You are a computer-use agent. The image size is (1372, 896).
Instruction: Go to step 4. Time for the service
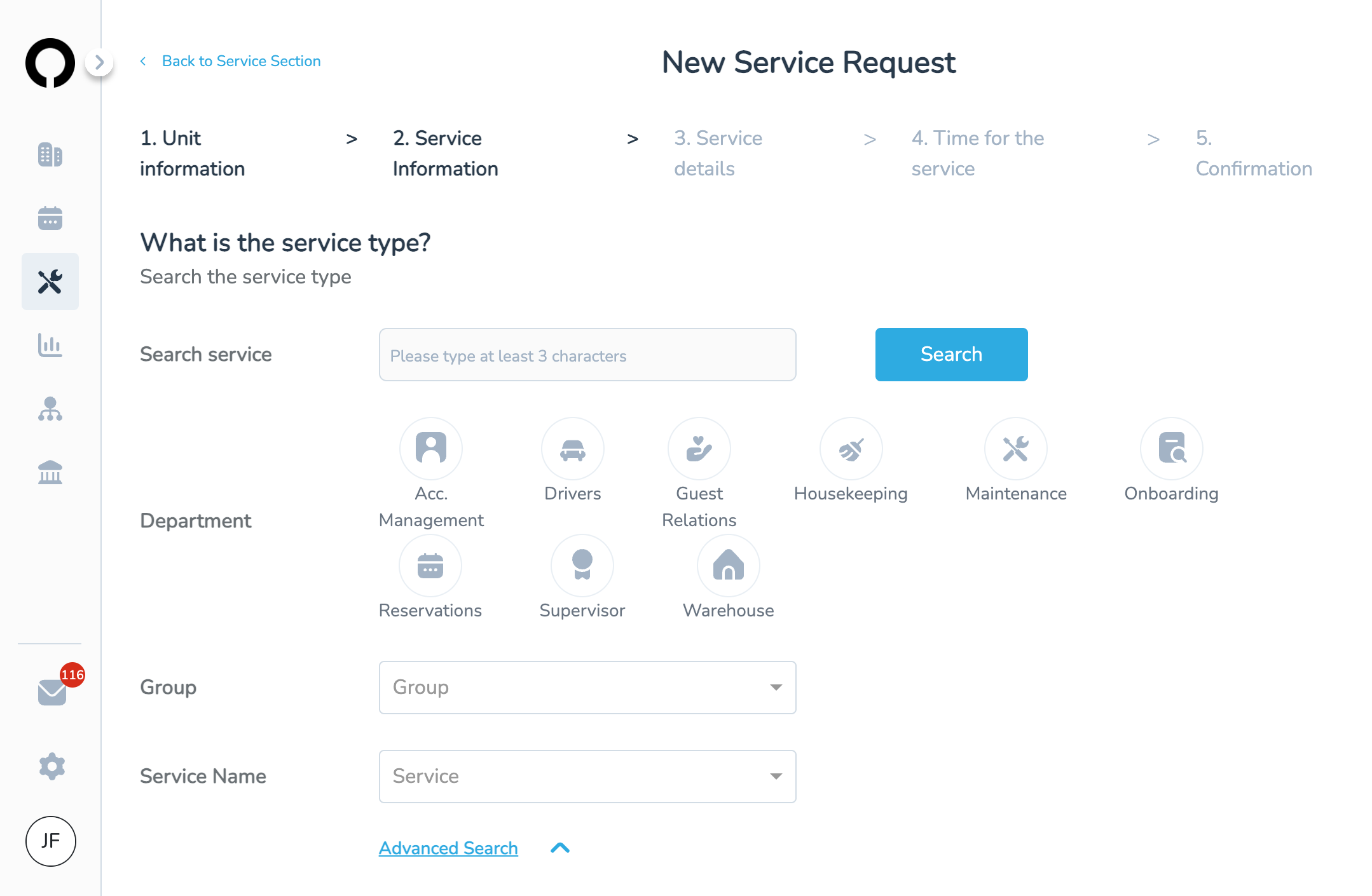coord(978,153)
